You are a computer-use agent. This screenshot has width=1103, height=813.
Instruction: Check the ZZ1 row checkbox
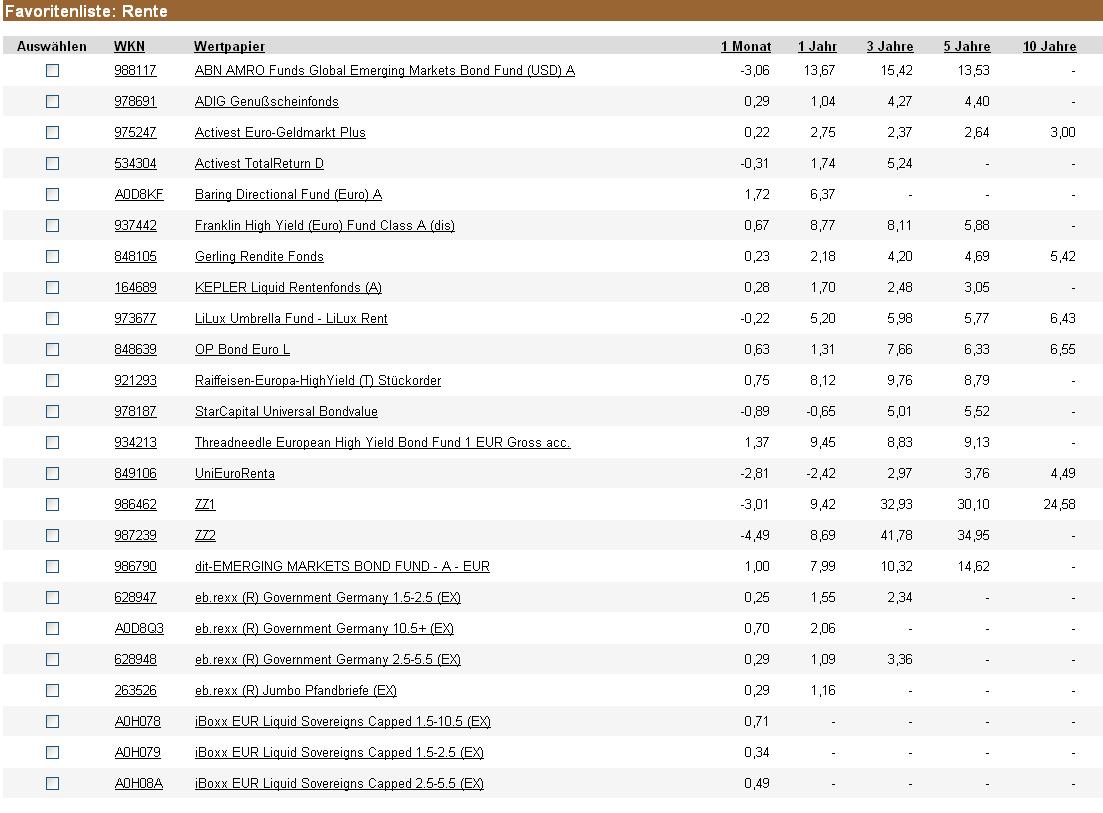pyautogui.click(x=52, y=504)
